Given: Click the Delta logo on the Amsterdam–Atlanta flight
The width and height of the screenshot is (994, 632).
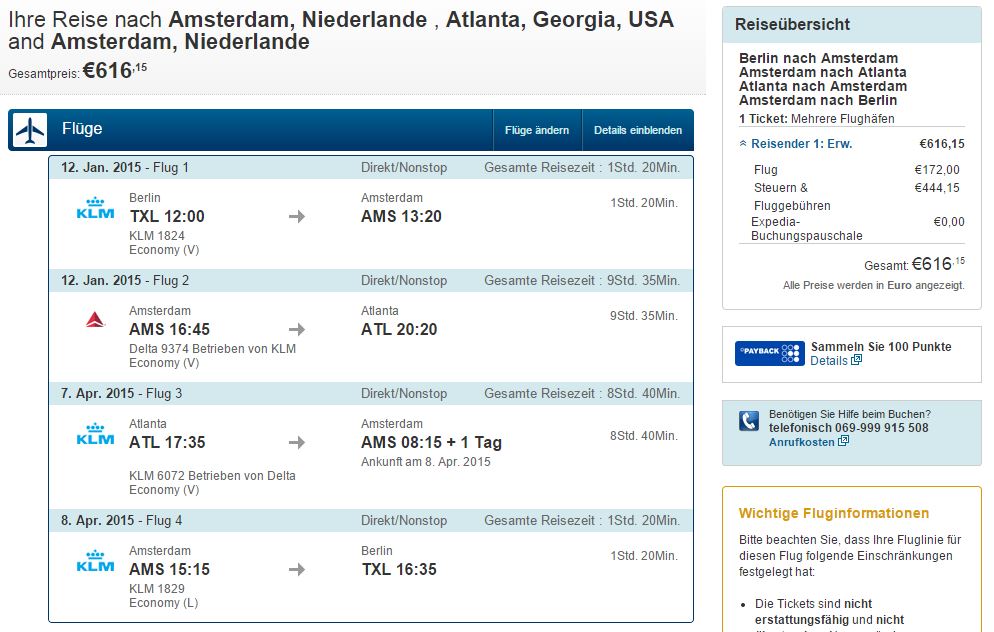Looking at the screenshot, I should (95, 320).
